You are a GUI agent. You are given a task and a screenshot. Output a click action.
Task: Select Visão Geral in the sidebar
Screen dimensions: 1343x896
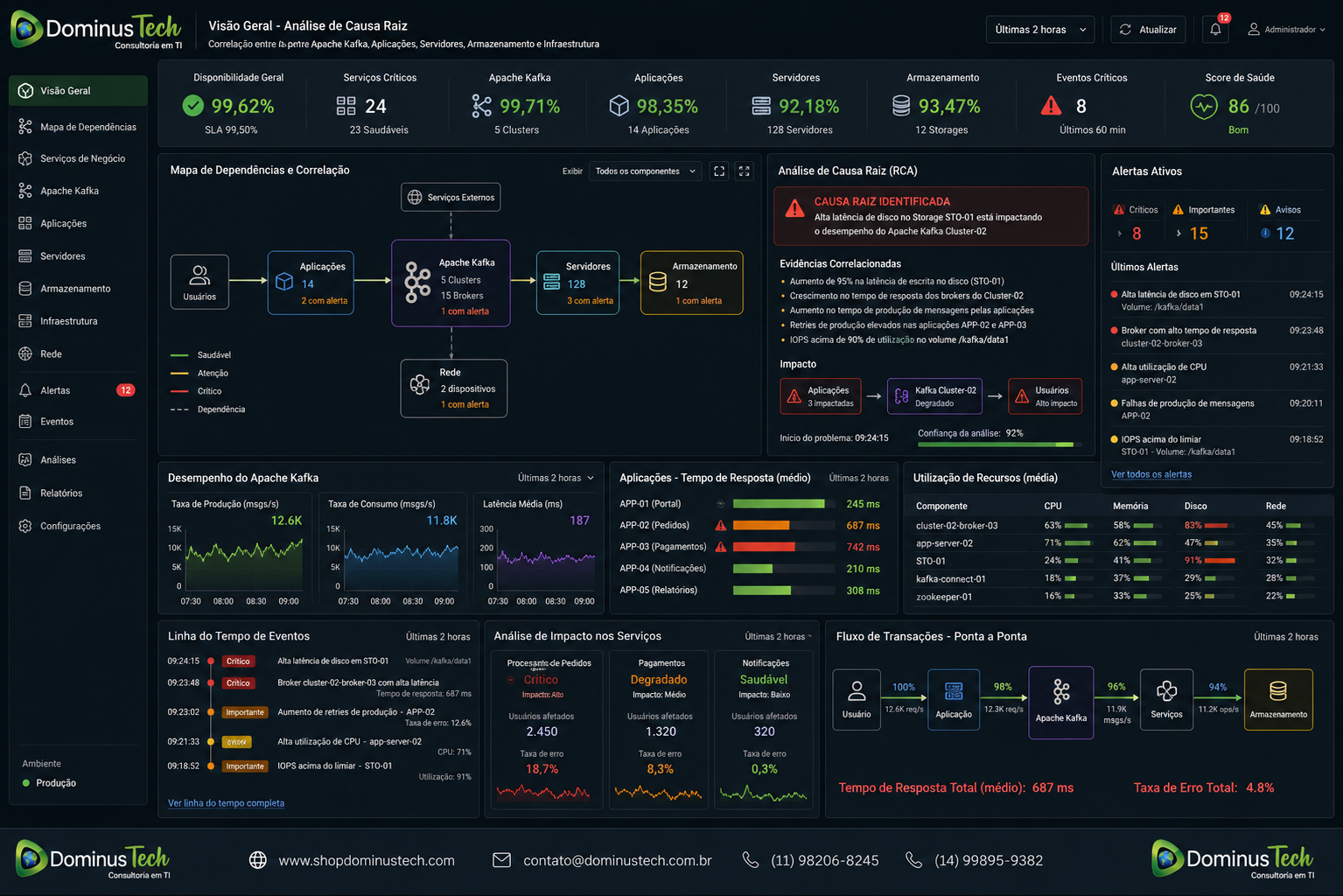tap(78, 90)
